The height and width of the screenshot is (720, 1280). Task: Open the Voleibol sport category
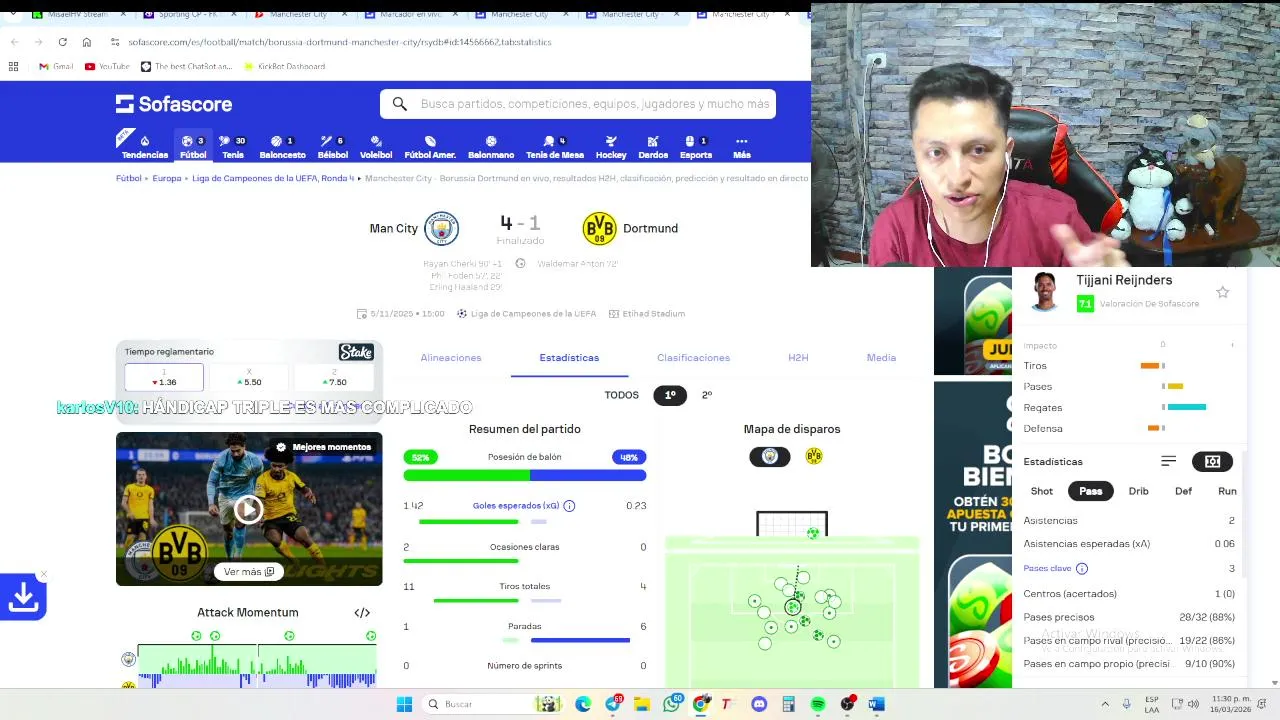(x=376, y=147)
